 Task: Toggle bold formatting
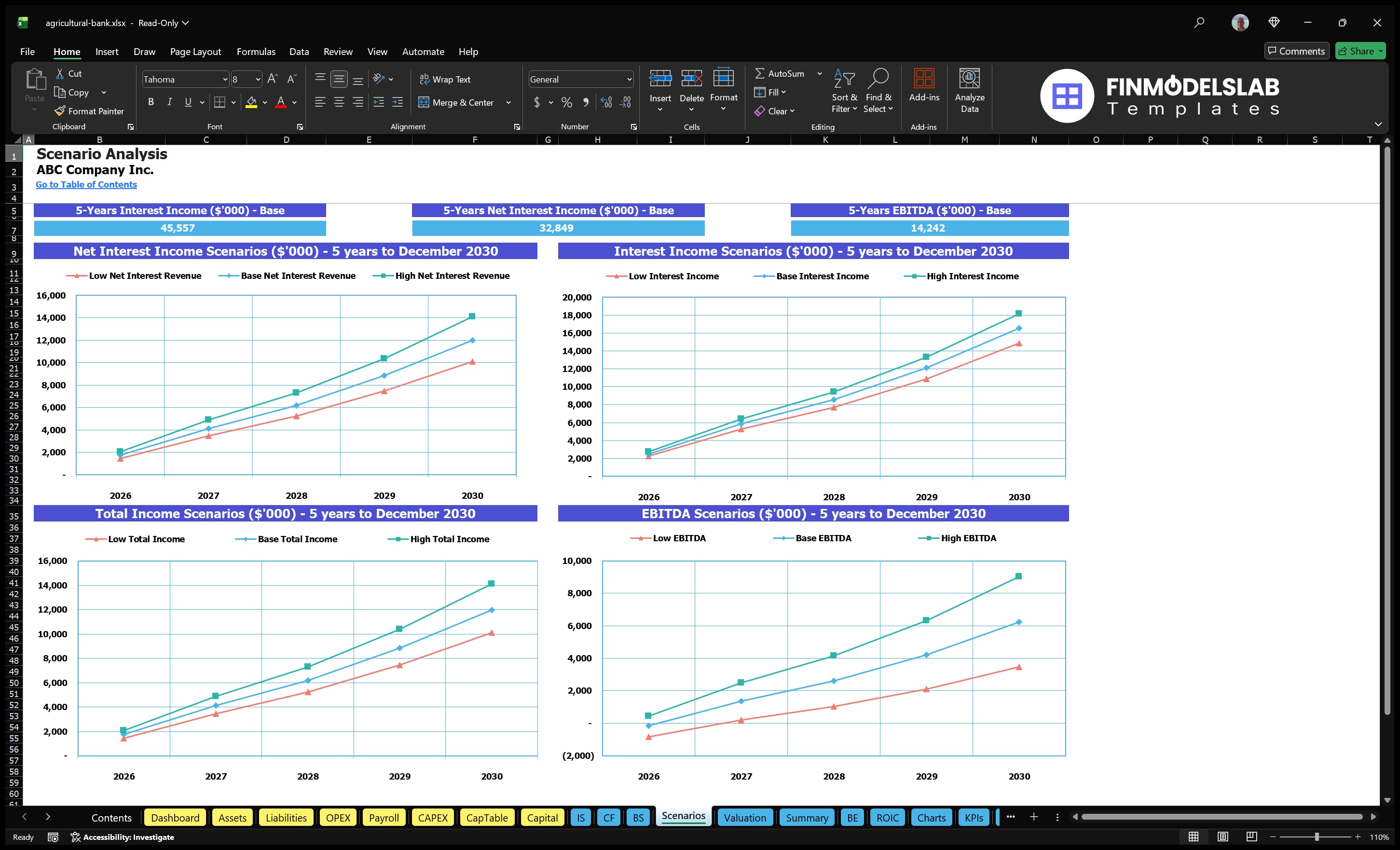click(x=151, y=102)
